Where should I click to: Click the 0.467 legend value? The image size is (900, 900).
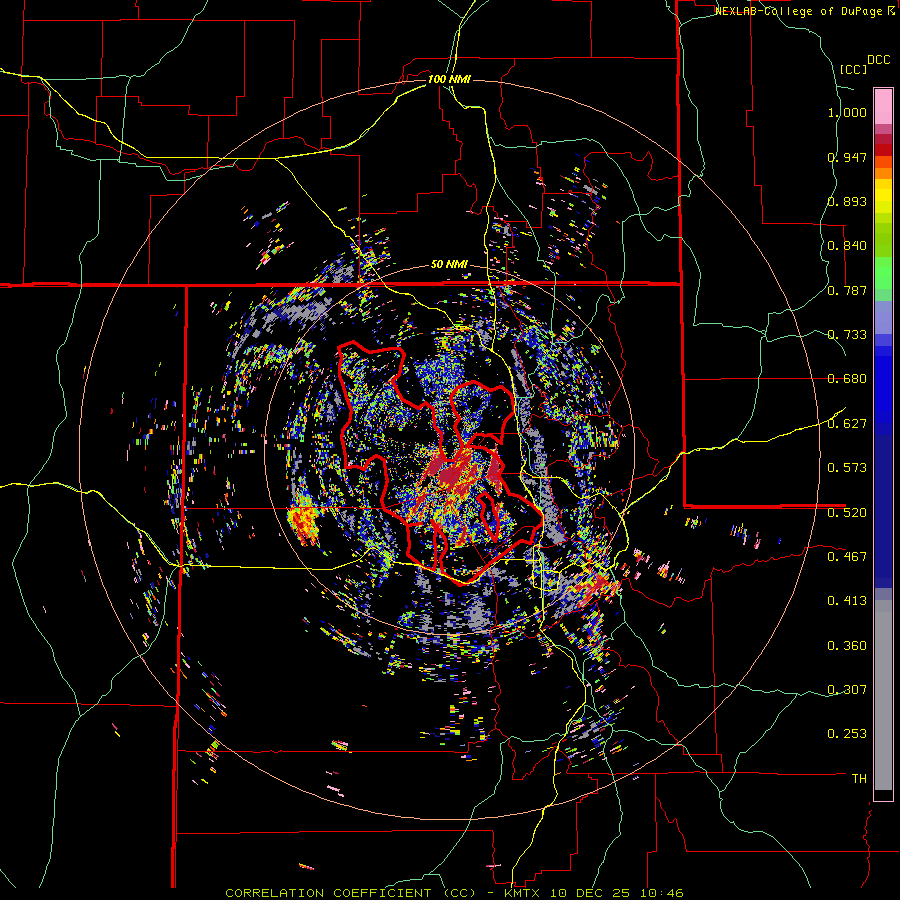[847, 557]
